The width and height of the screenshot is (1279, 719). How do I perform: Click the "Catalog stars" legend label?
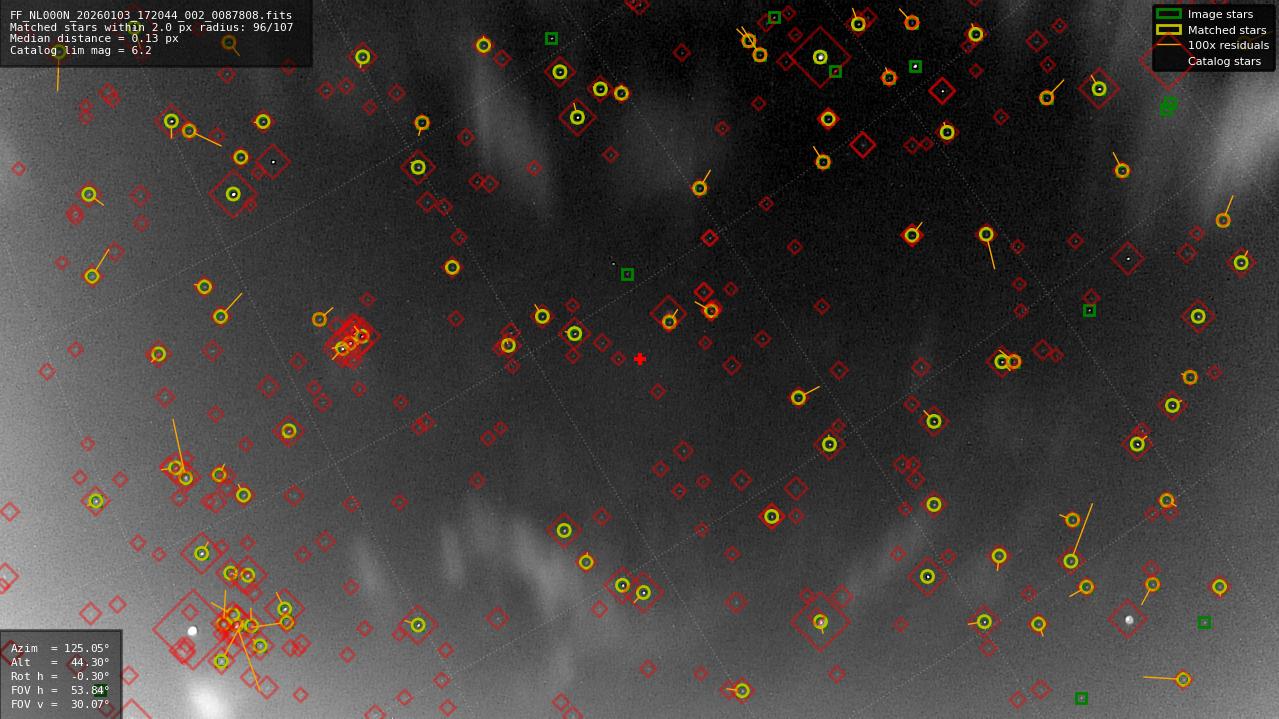click(1224, 61)
